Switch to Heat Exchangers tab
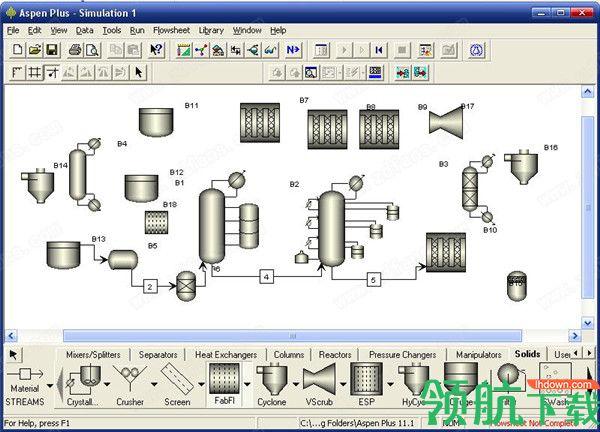This screenshot has height=432, width=600. coord(226,355)
